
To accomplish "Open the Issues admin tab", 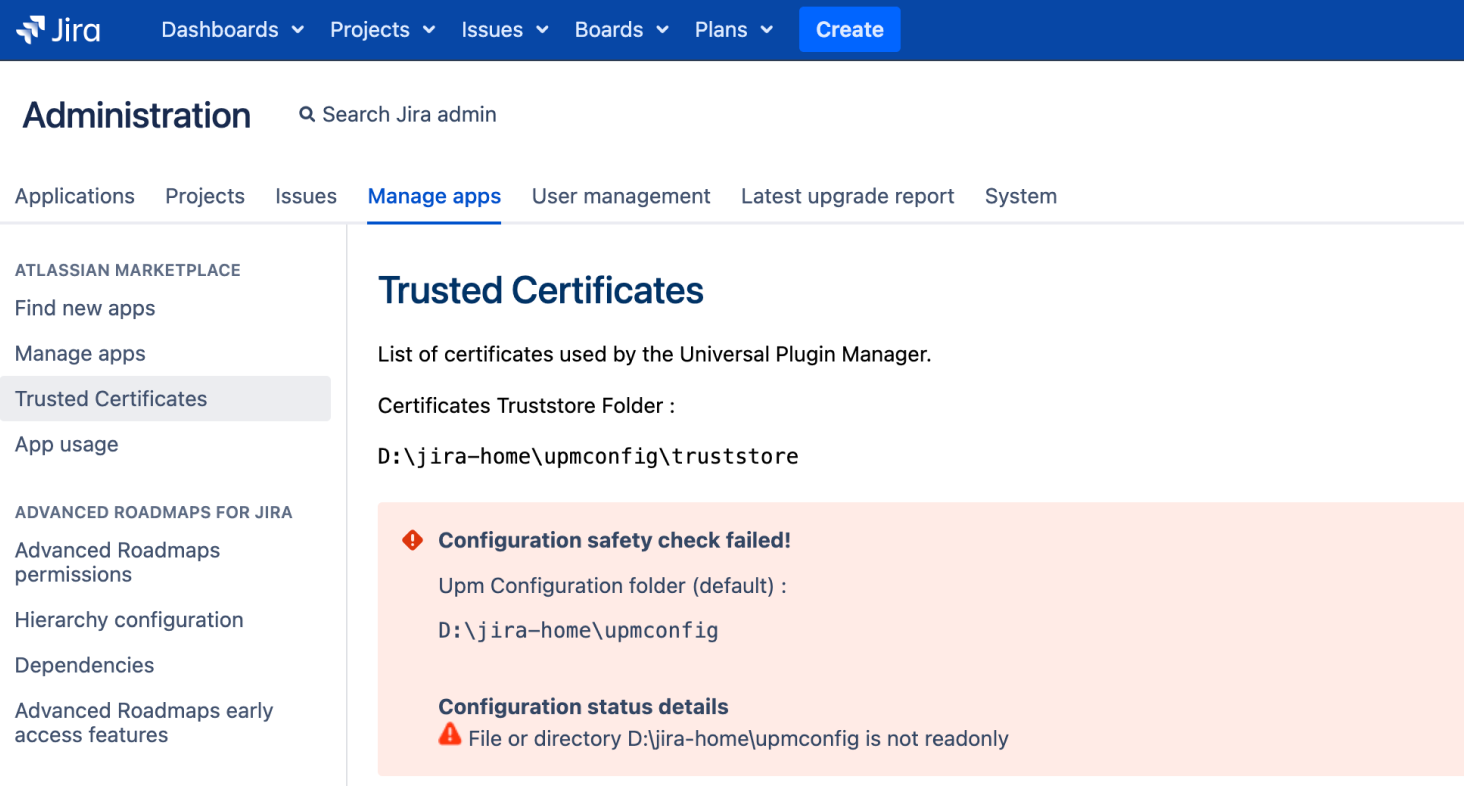I will 306,196.
